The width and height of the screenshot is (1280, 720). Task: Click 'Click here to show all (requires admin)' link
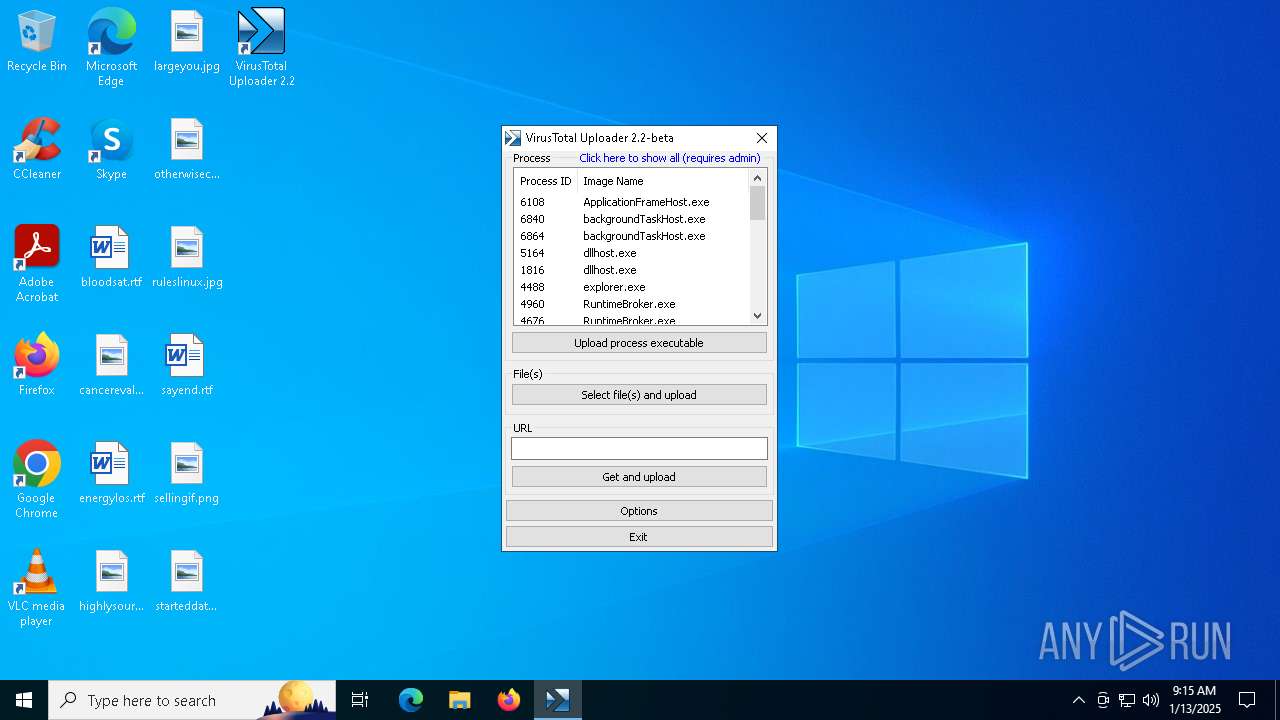(670, 158)
